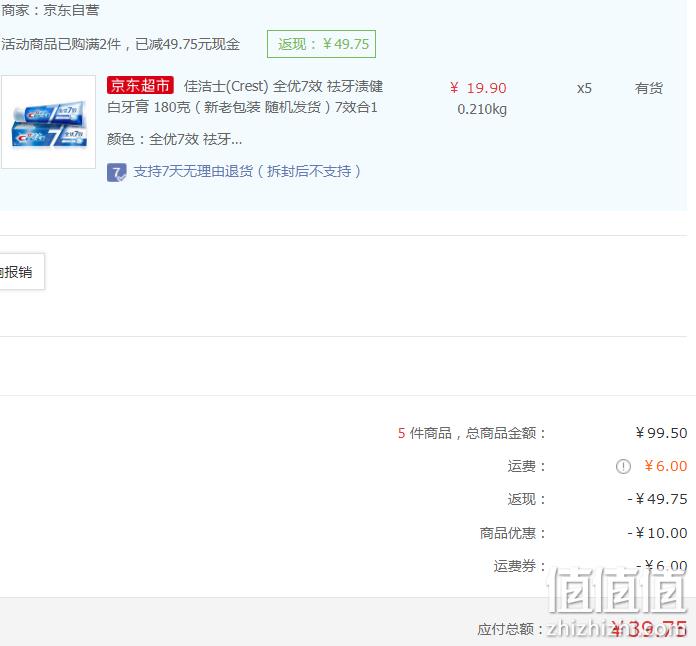This screenshot has width=696, height=646.
Task: Select the product price ¥19.90
Action: 478,88
